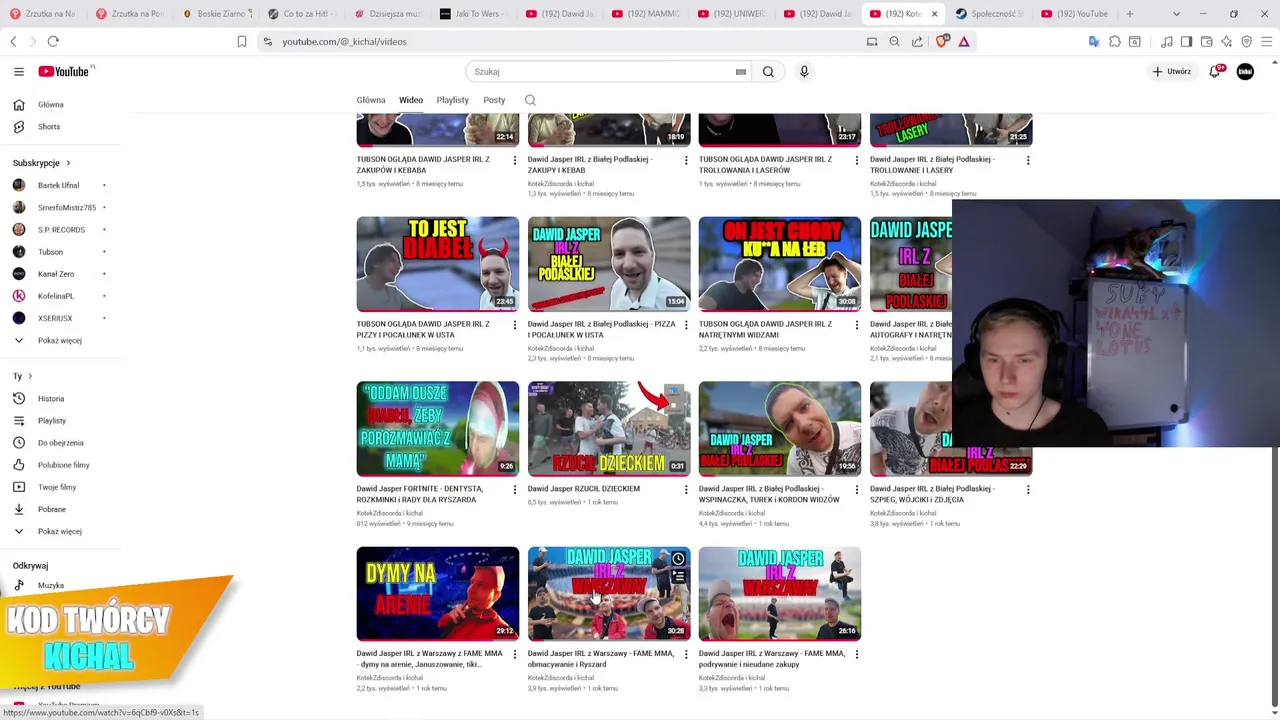Click the zoom magnifier in the address bar
The width and height of the screenshot is (1280, 720).
tap(894, 41)
